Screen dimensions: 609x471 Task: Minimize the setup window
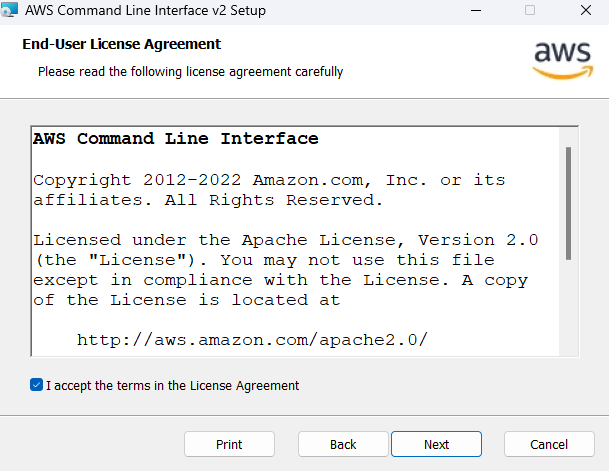coord(476,10)
